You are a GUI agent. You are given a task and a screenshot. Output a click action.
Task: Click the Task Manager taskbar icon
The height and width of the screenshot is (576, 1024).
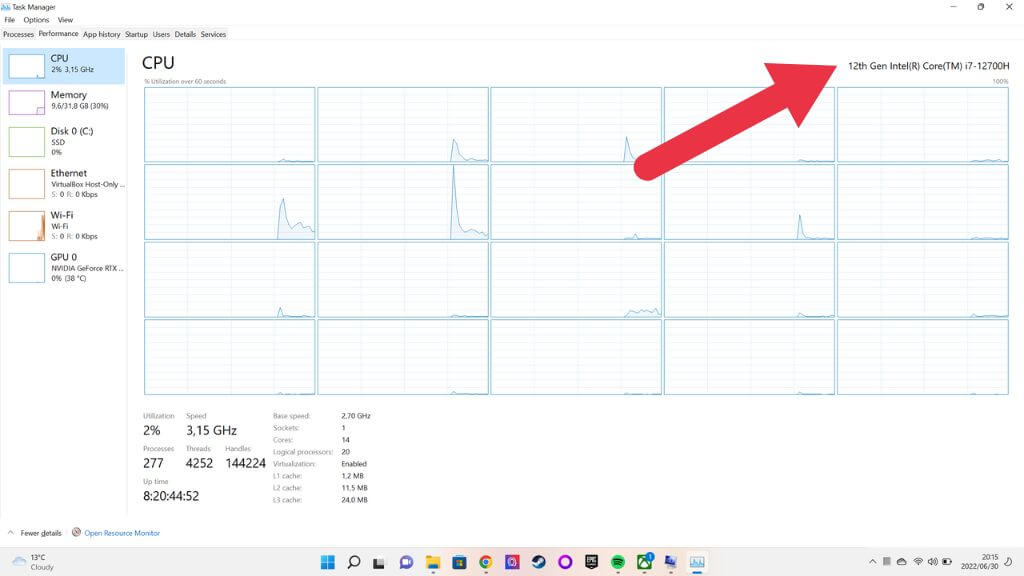697,562
